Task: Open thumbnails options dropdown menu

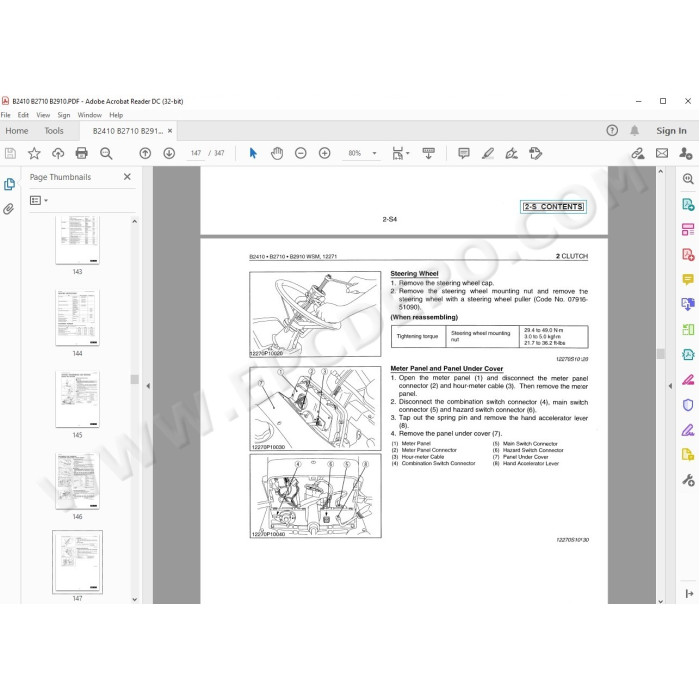Action: coord(38,200)
